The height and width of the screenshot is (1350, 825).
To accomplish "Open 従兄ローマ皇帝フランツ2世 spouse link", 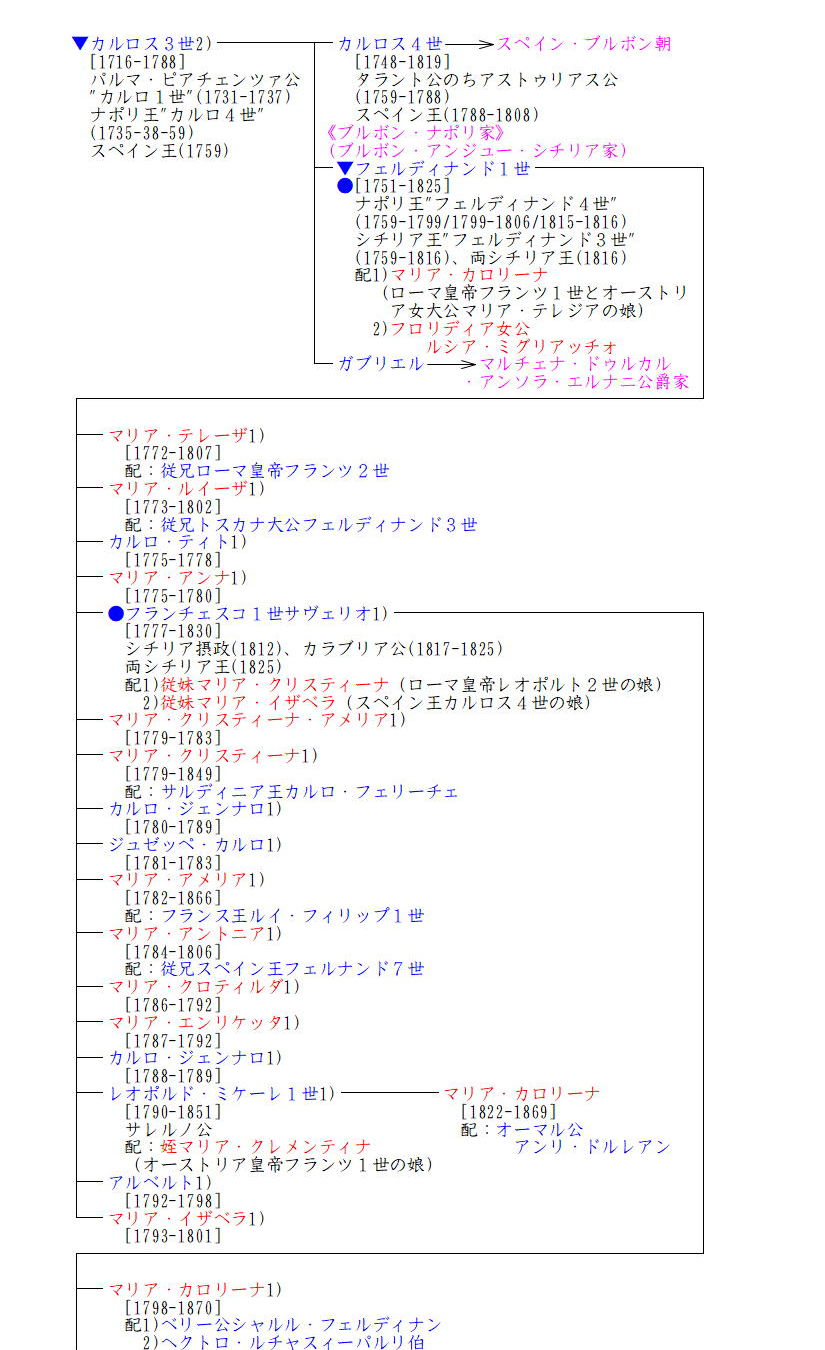I will (x=275, y=471).
